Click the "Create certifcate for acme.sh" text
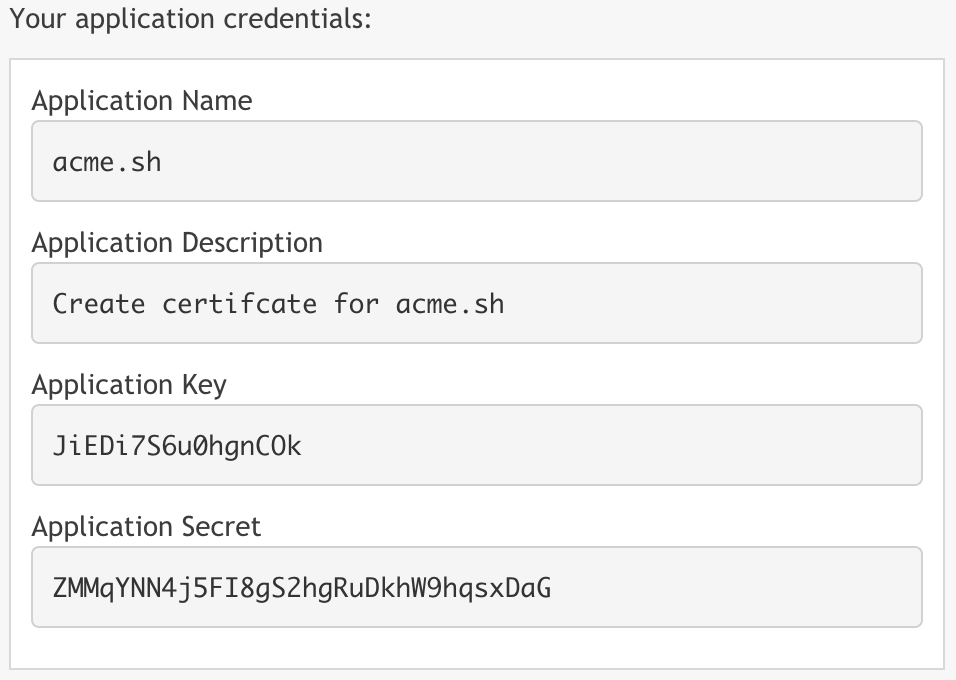956x680 pixels. 278,303
